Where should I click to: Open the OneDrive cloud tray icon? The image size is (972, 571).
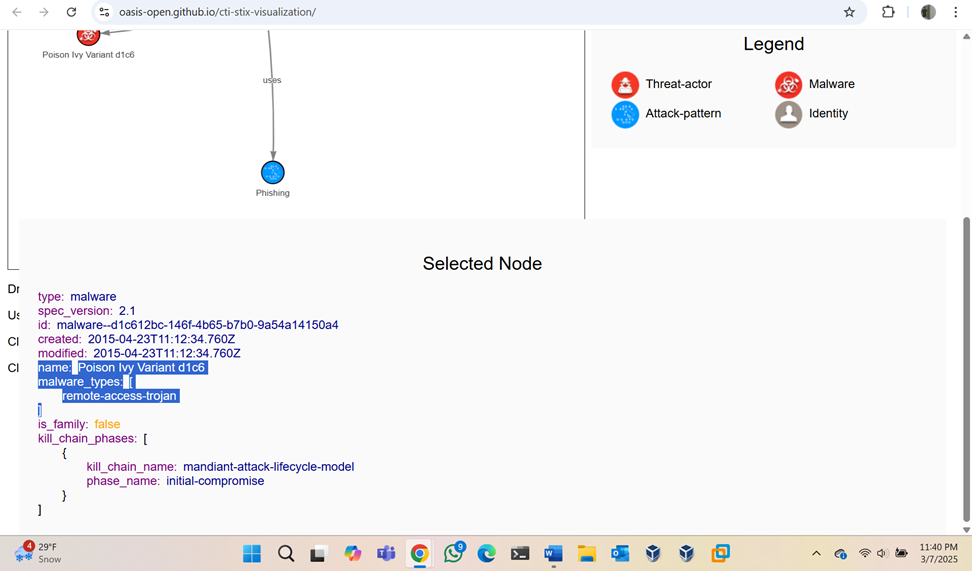[841, 554]
